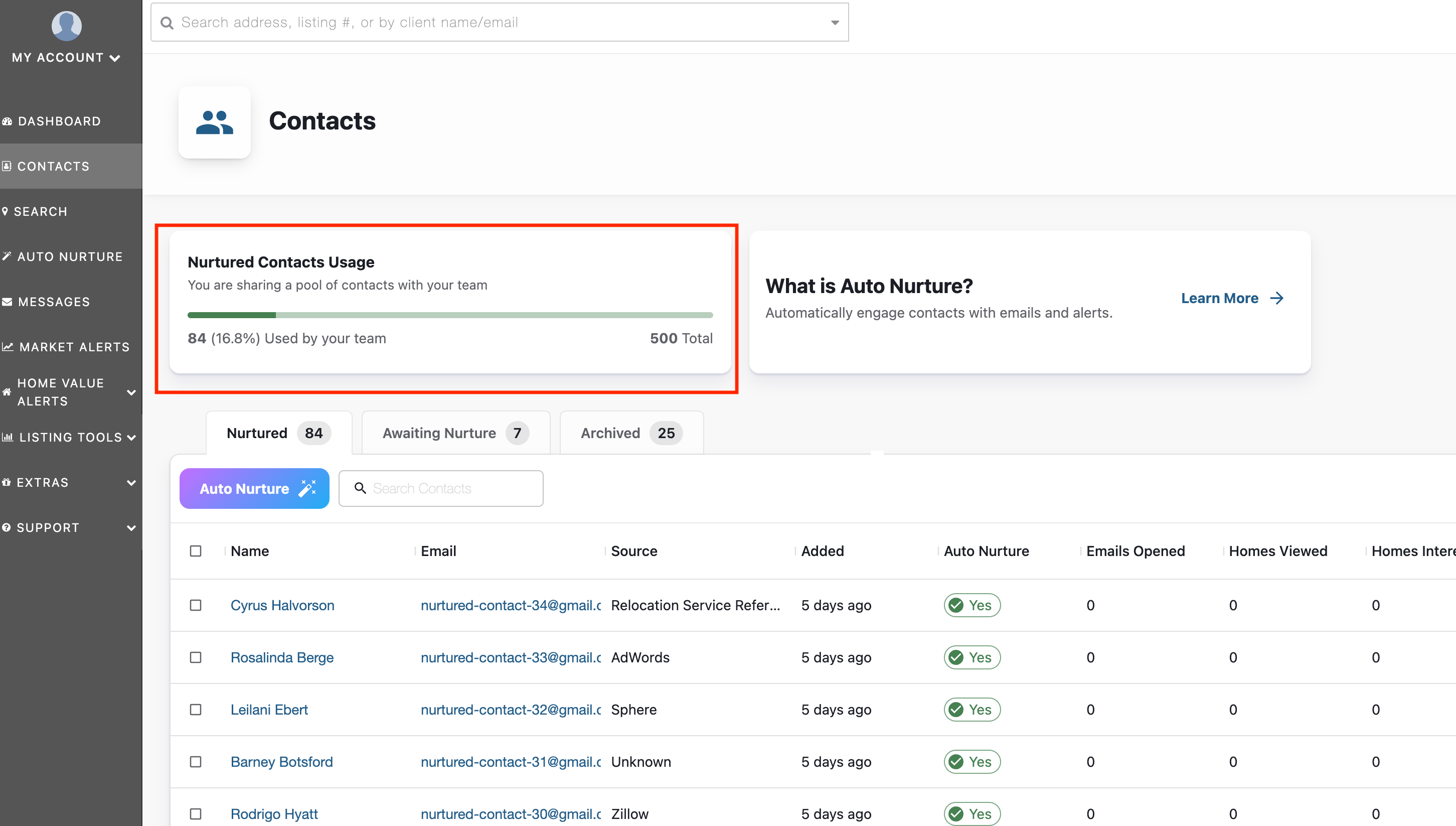
Task: Click the Extras gift icon
Action: pos(6,482)
